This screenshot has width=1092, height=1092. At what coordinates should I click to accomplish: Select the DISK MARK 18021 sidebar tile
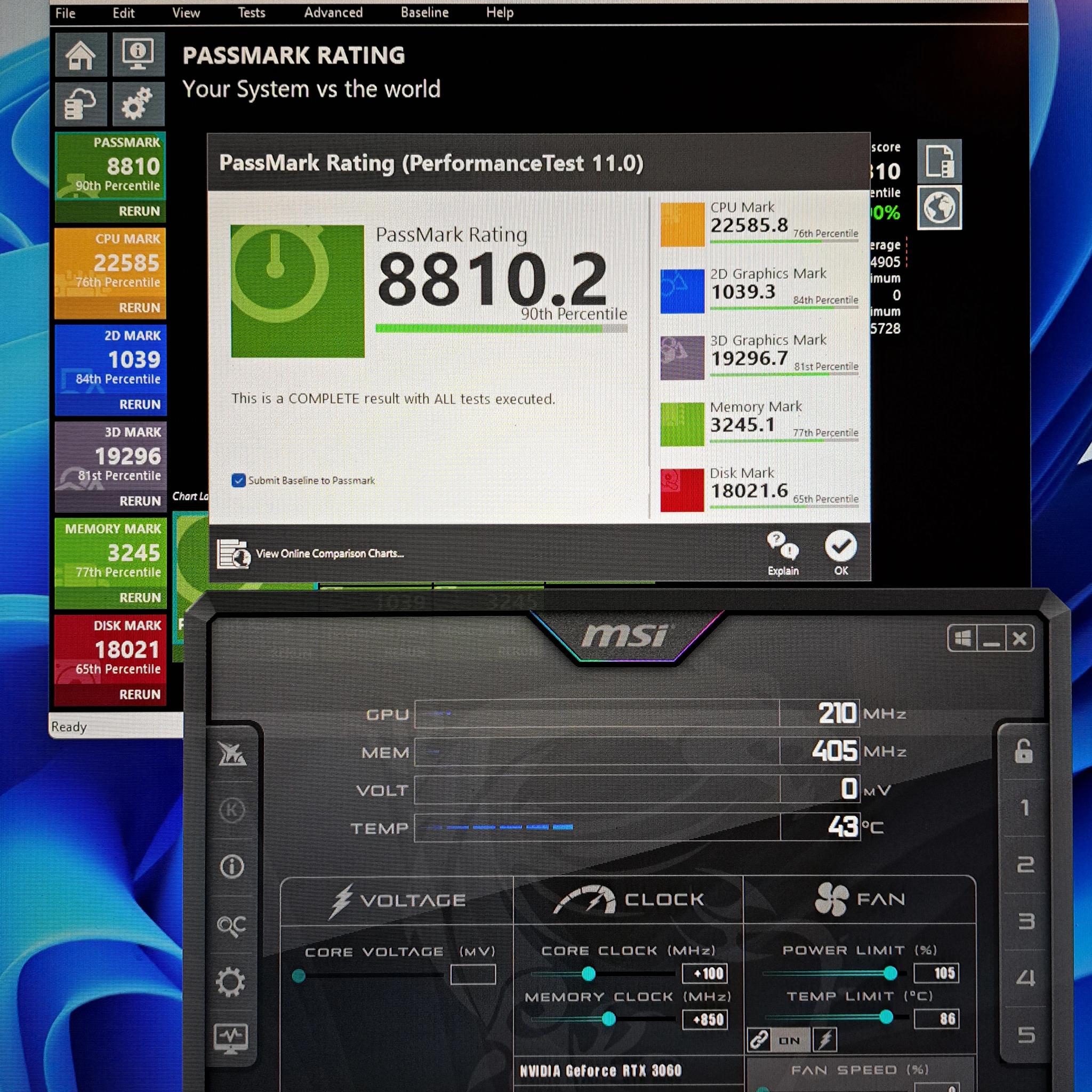pos(110,649)
